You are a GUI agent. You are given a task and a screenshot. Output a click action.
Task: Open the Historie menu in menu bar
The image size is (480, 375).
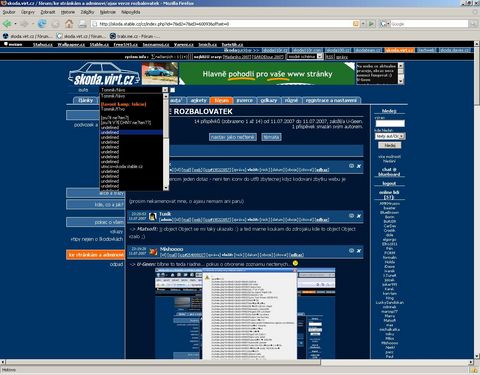pyautogui.click(x=68, y=12)
